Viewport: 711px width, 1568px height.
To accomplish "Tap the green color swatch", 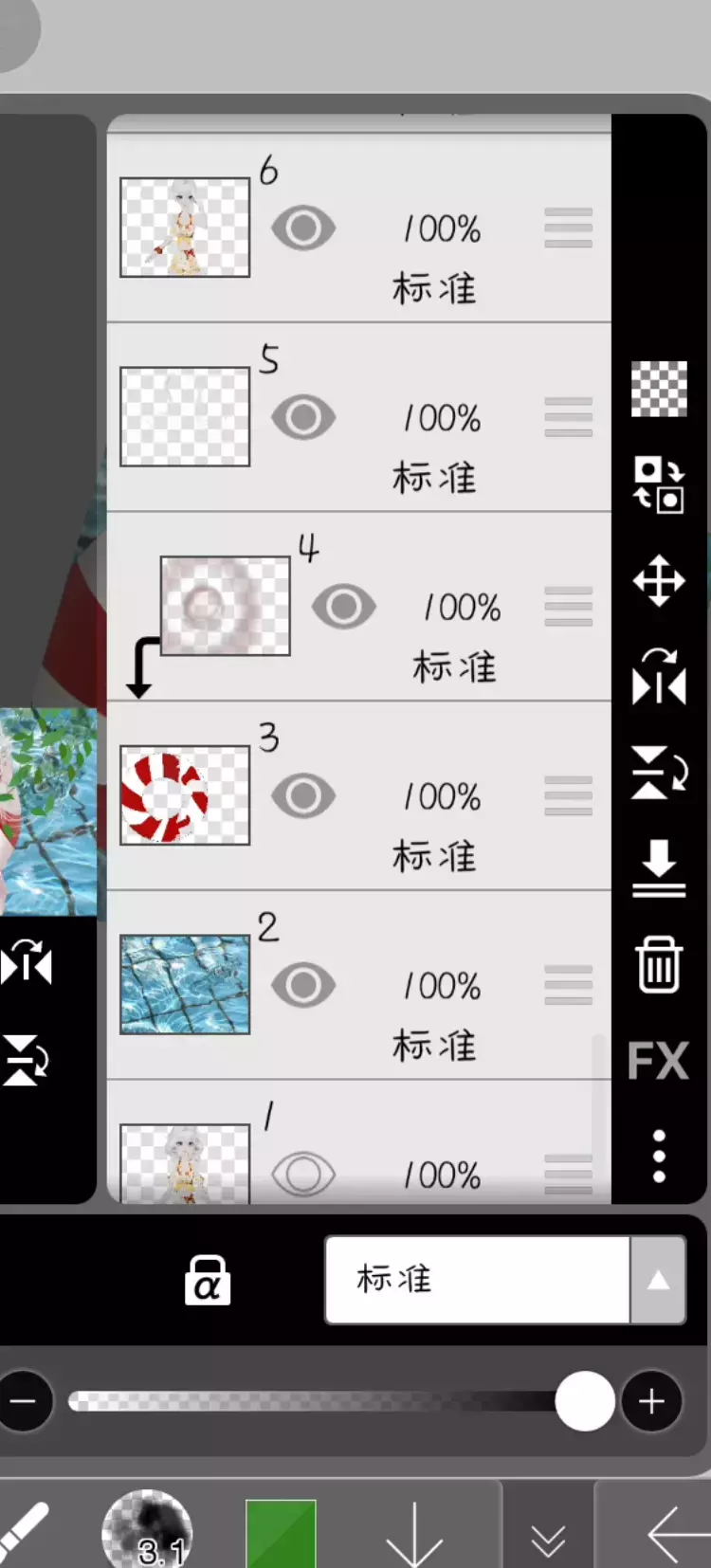I will click(281, 1533).
